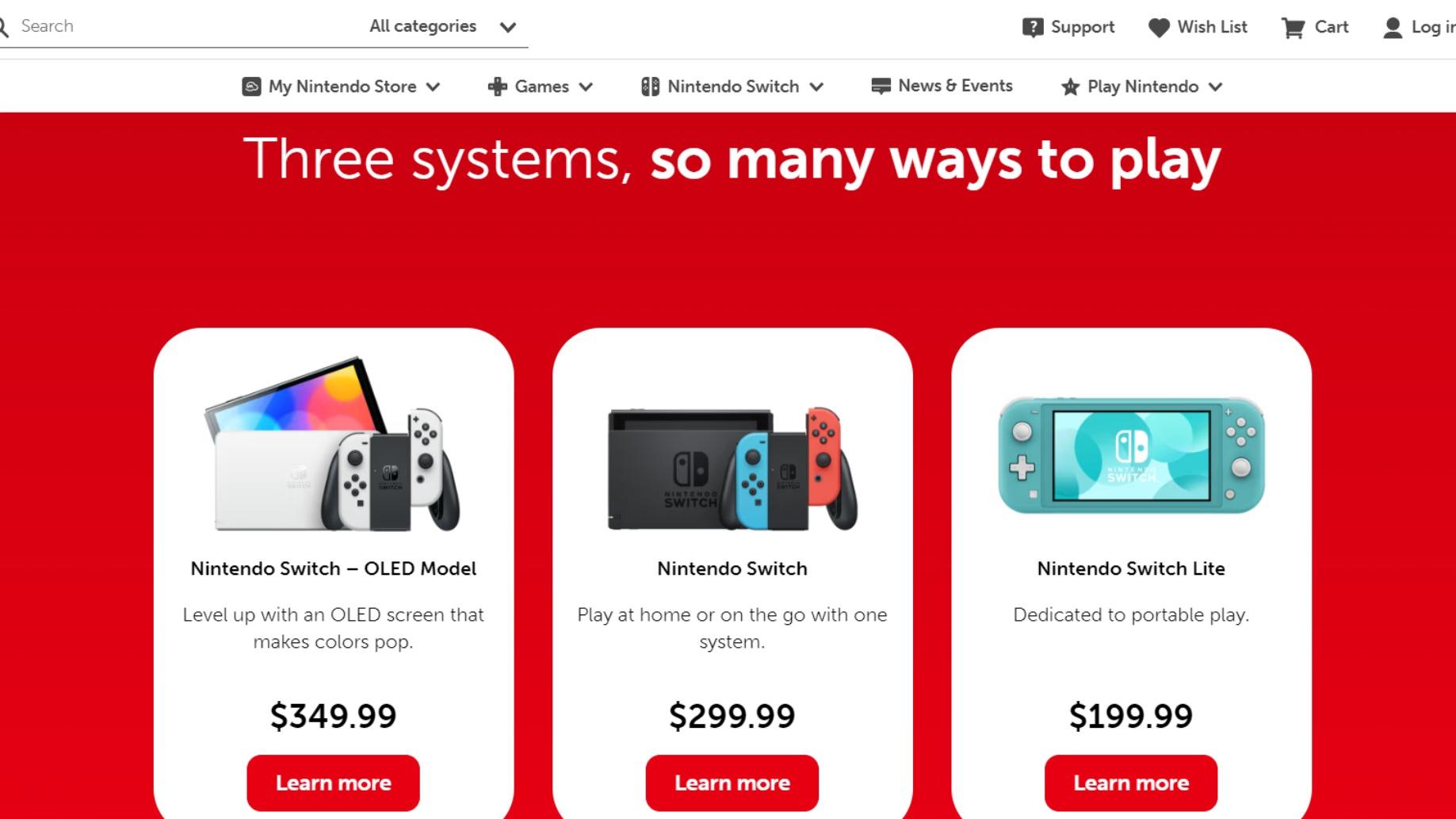Expand the Play Nintendo chevron

1215,87
